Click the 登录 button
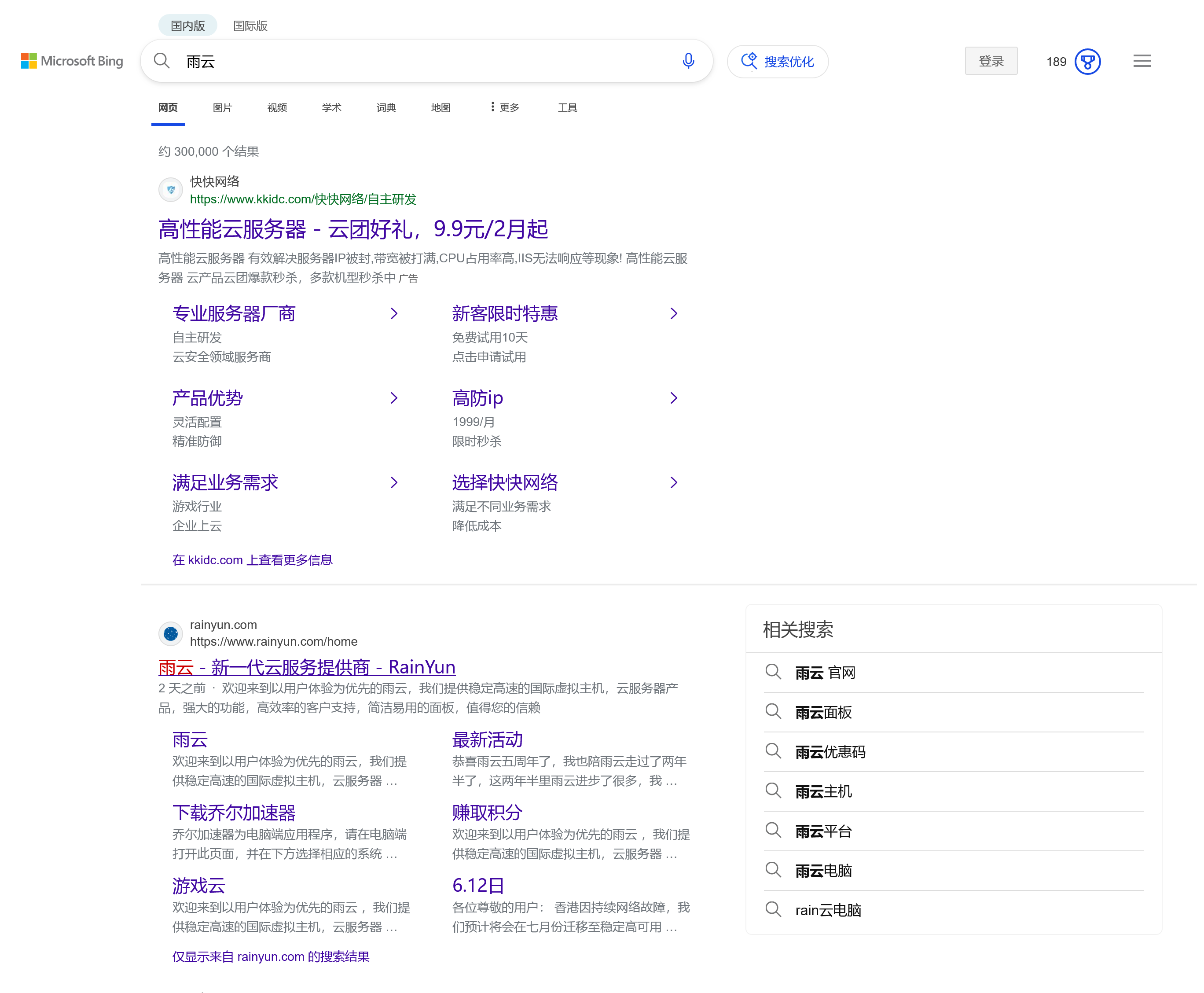The height and width of the screenshot is (993, 1204). click(991, 61)
